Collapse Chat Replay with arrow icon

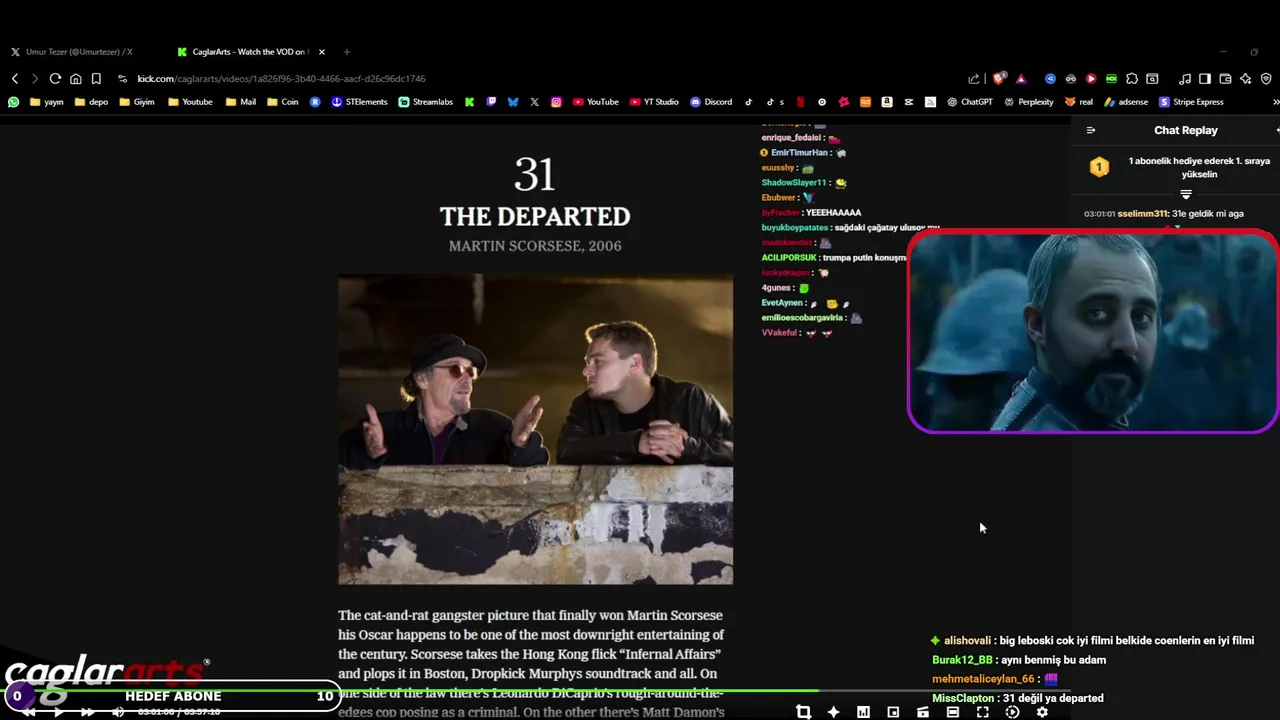pos(1091,130)
